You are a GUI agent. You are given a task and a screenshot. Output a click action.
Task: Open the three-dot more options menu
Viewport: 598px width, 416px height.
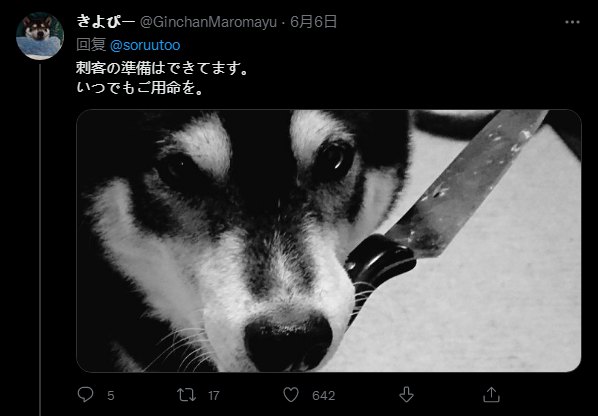(572, 22)
